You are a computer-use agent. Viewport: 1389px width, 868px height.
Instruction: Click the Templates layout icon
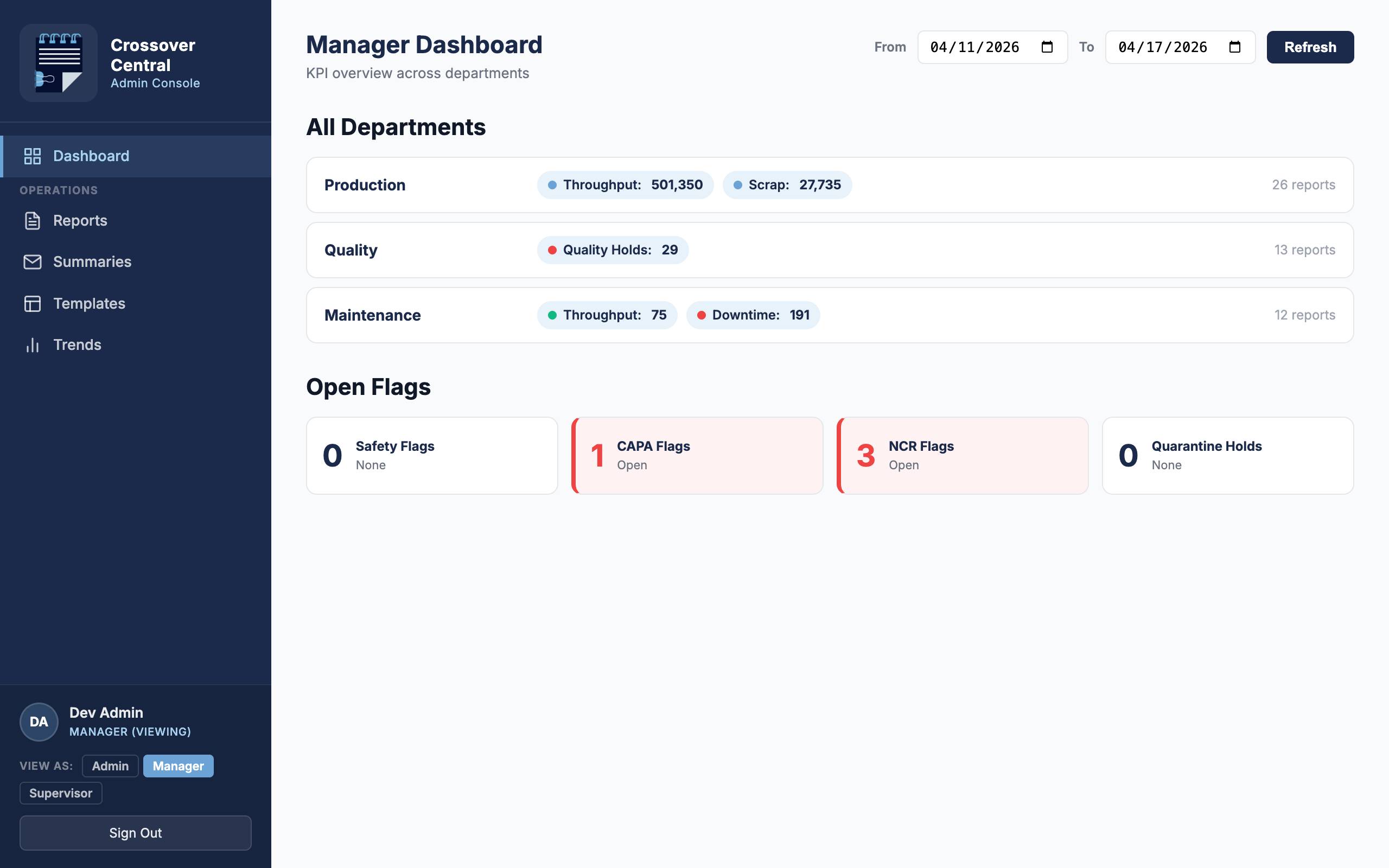(33, 303)
